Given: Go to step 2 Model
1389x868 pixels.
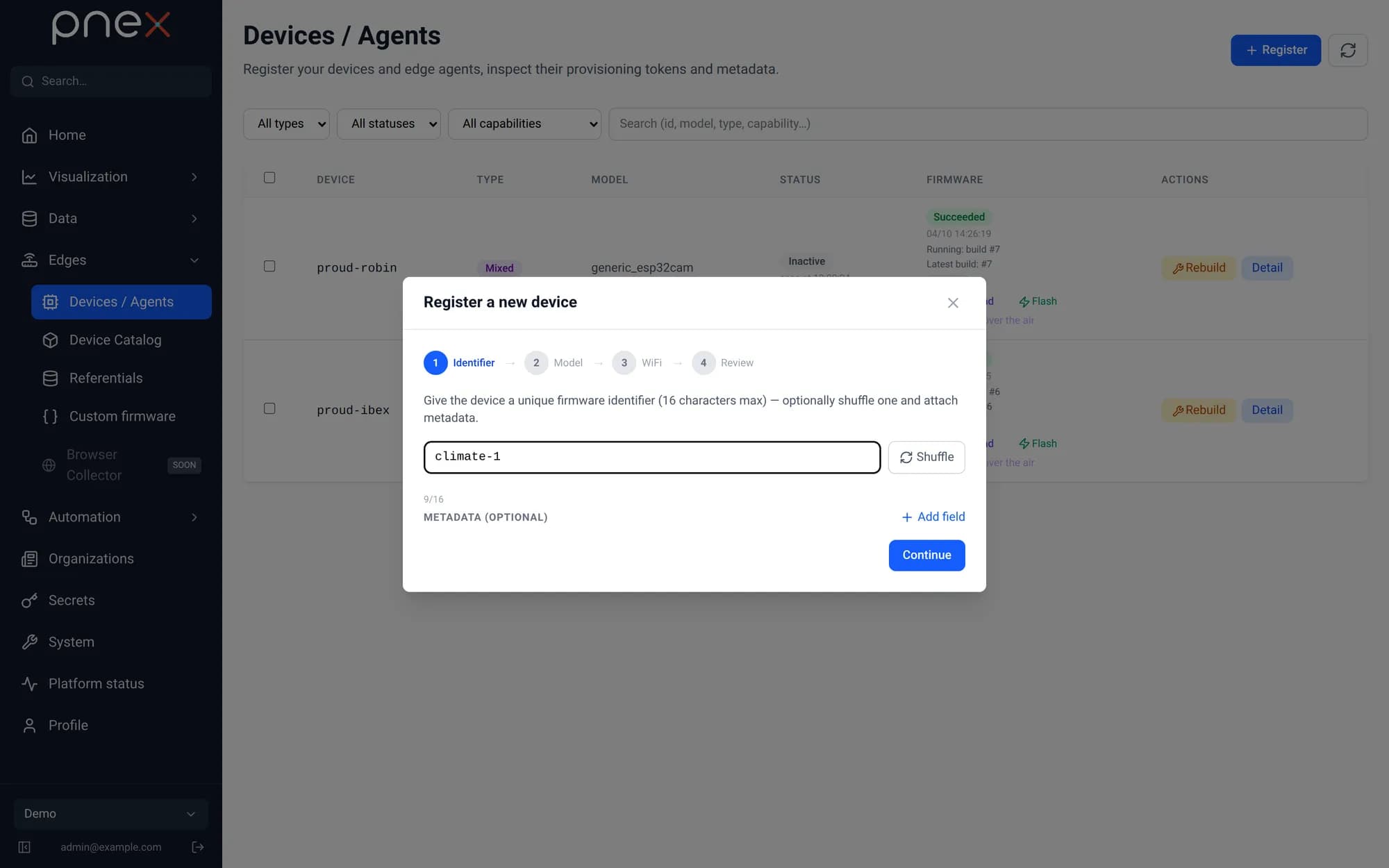Looking at the screenshot, I should coord(554,363).
